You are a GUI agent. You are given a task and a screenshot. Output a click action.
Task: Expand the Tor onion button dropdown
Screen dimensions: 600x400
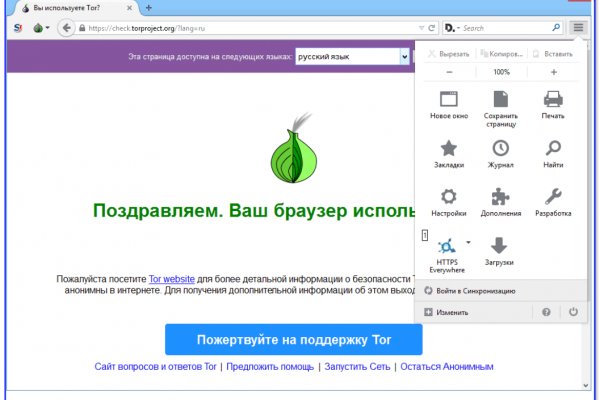[x=47, y=29]
